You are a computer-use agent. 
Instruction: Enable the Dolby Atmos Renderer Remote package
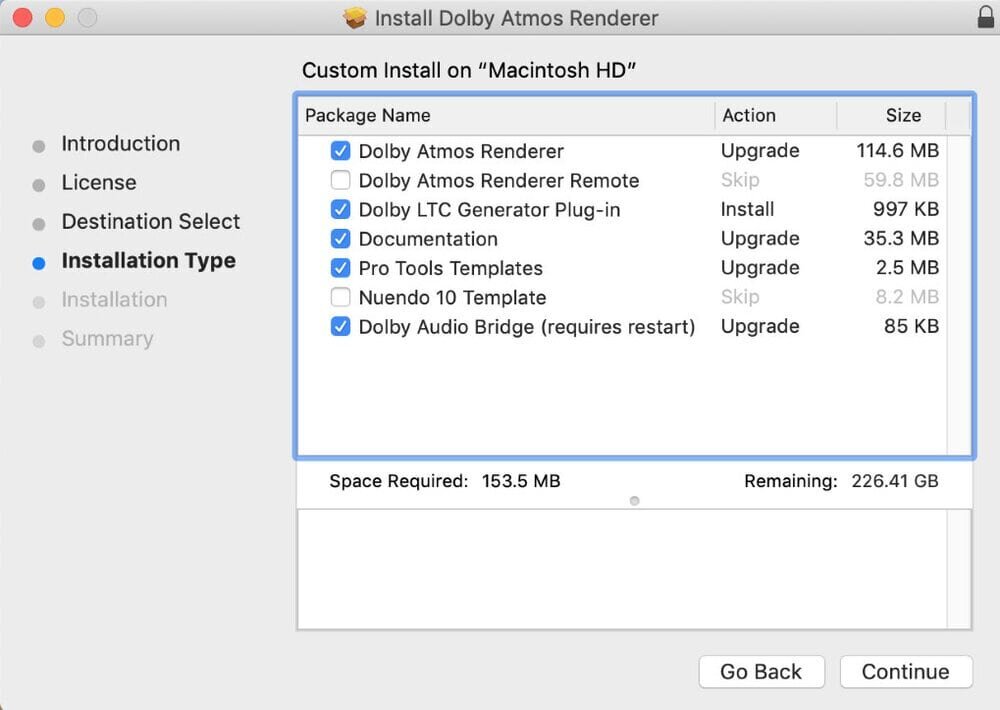[340, 180]
